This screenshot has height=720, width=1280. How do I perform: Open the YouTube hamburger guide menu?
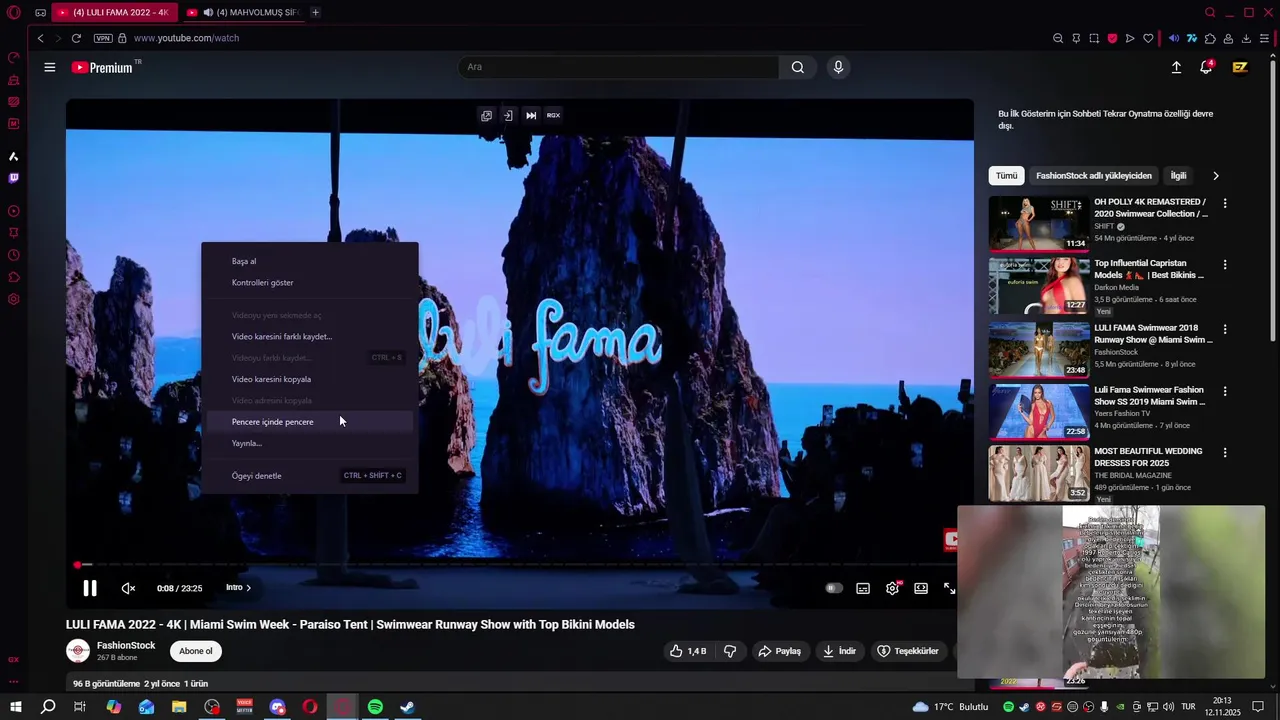click(x=50, y=67)
